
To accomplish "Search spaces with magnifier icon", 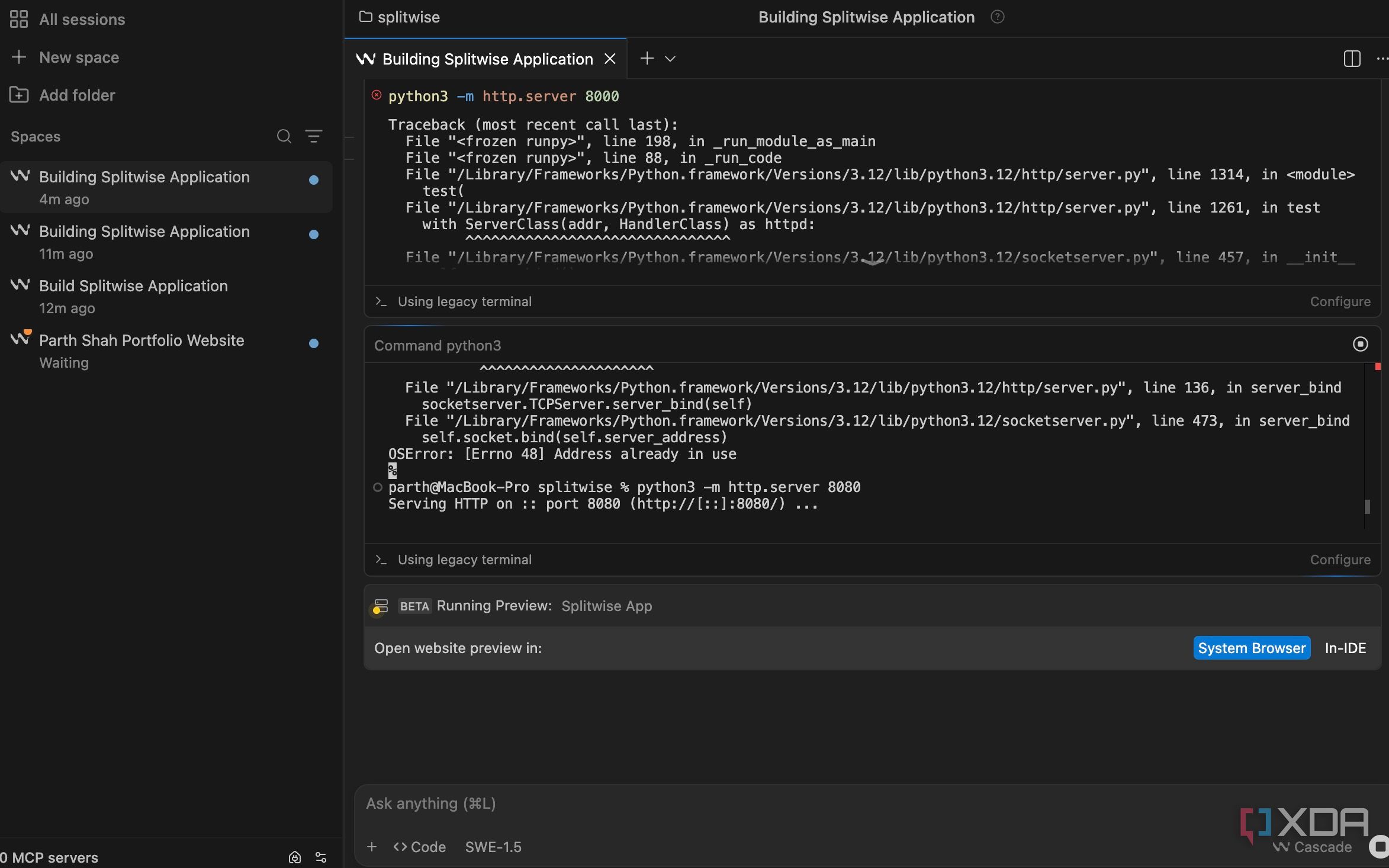I will click(284, 136).
